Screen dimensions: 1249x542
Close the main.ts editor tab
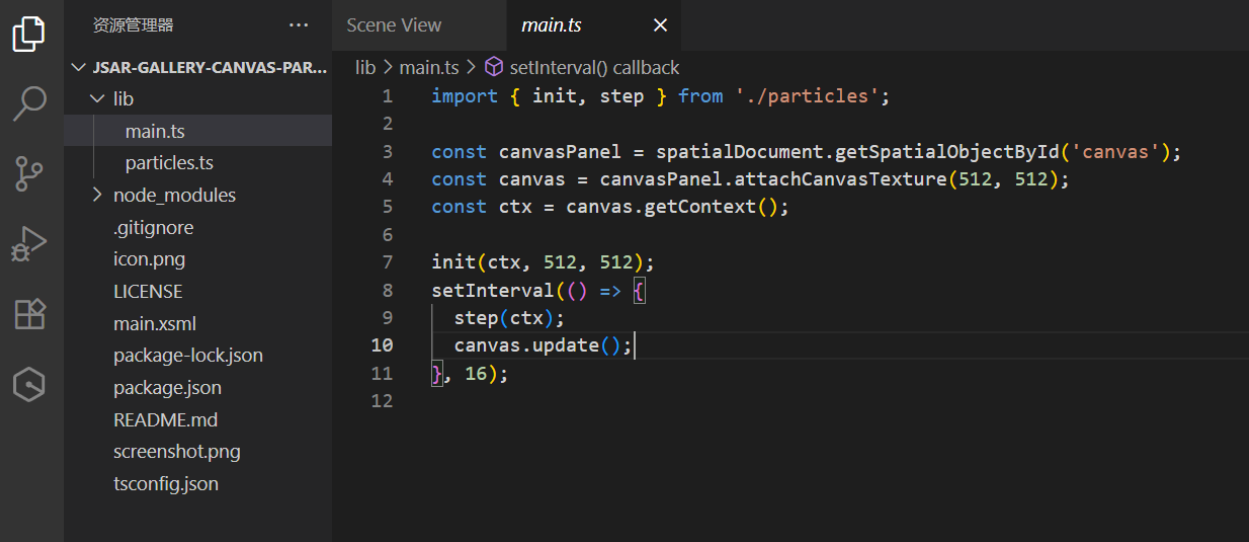660,25
